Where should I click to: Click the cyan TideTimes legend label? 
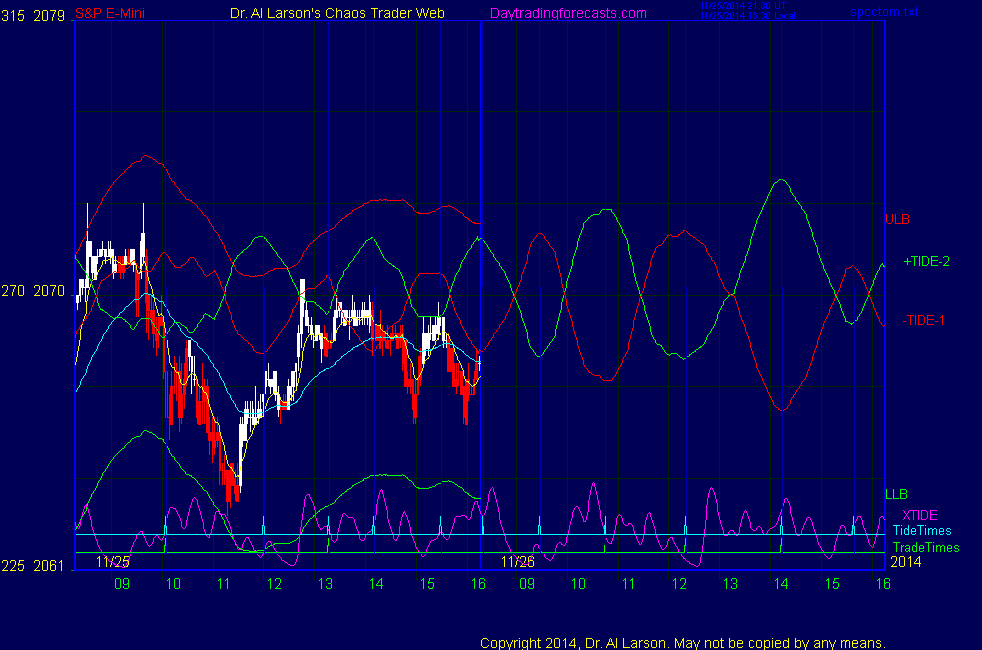coord(922,531)
